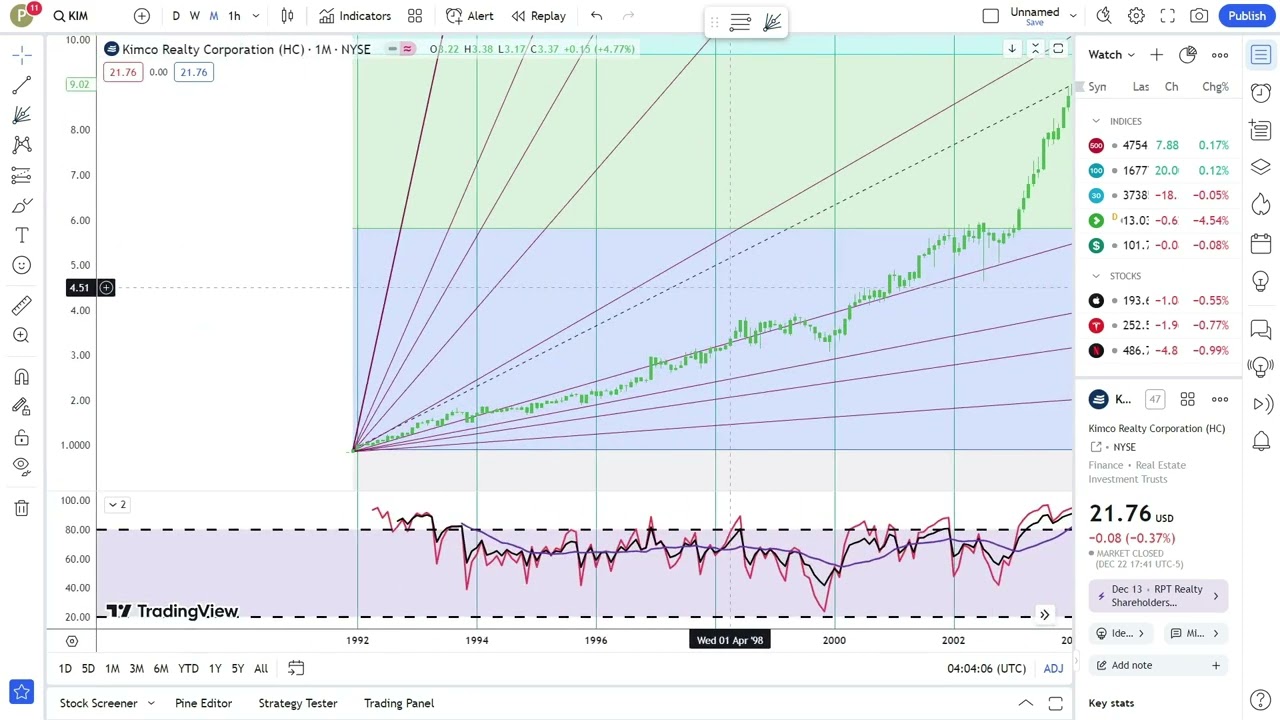Add a symbol to compare
Image resolution: width=1280 pixels, height=720 pixels.
(141, 16)
